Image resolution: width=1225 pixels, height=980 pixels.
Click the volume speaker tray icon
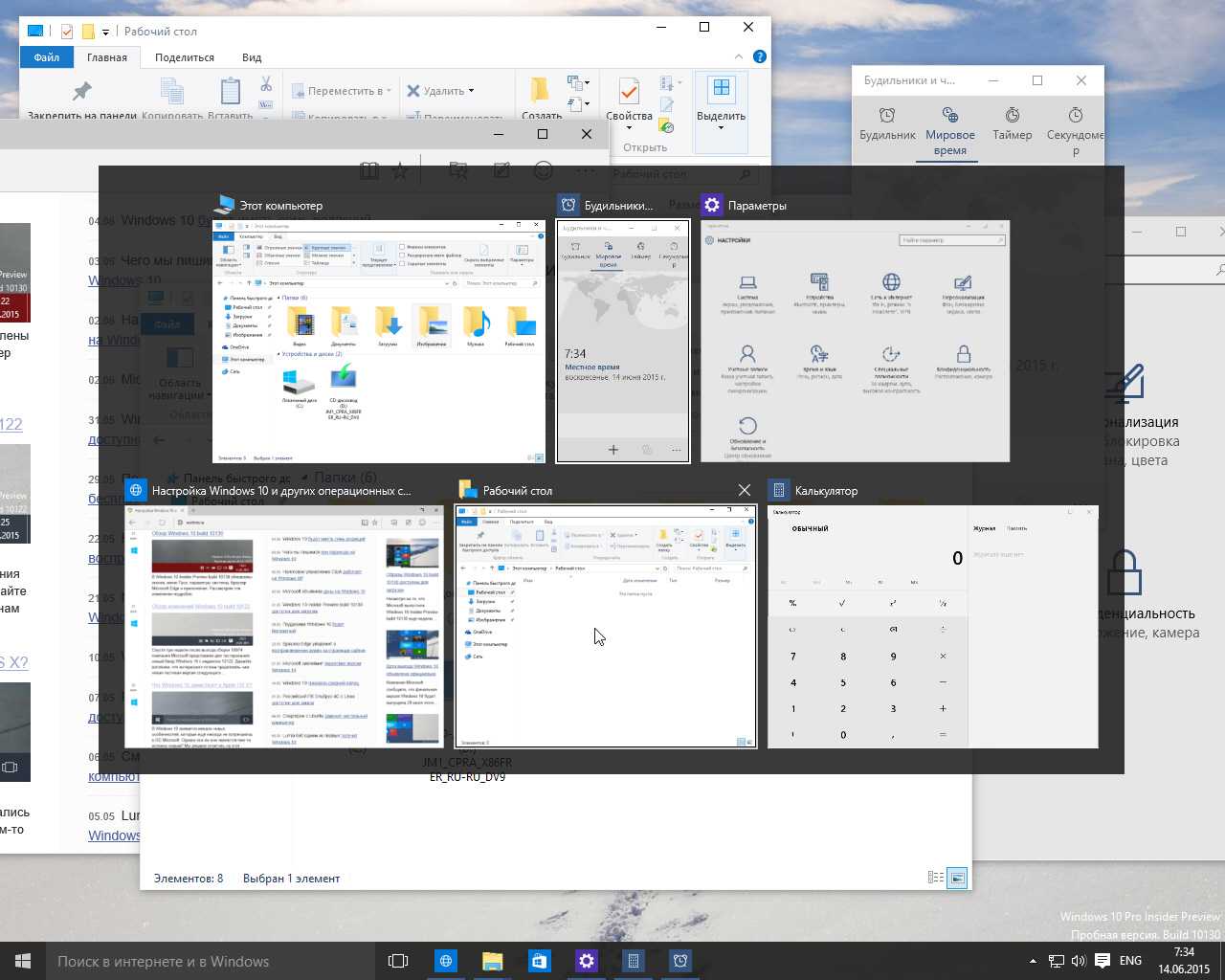point(1079,961)
